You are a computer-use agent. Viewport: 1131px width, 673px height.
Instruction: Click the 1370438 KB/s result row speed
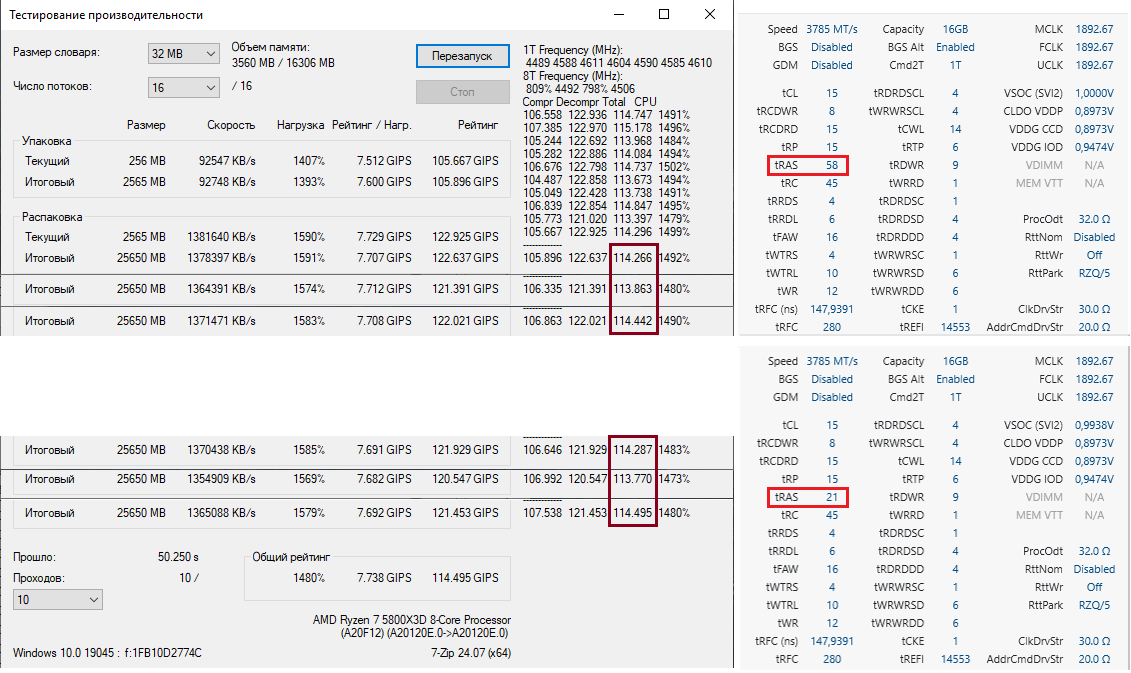click(221, 449)
